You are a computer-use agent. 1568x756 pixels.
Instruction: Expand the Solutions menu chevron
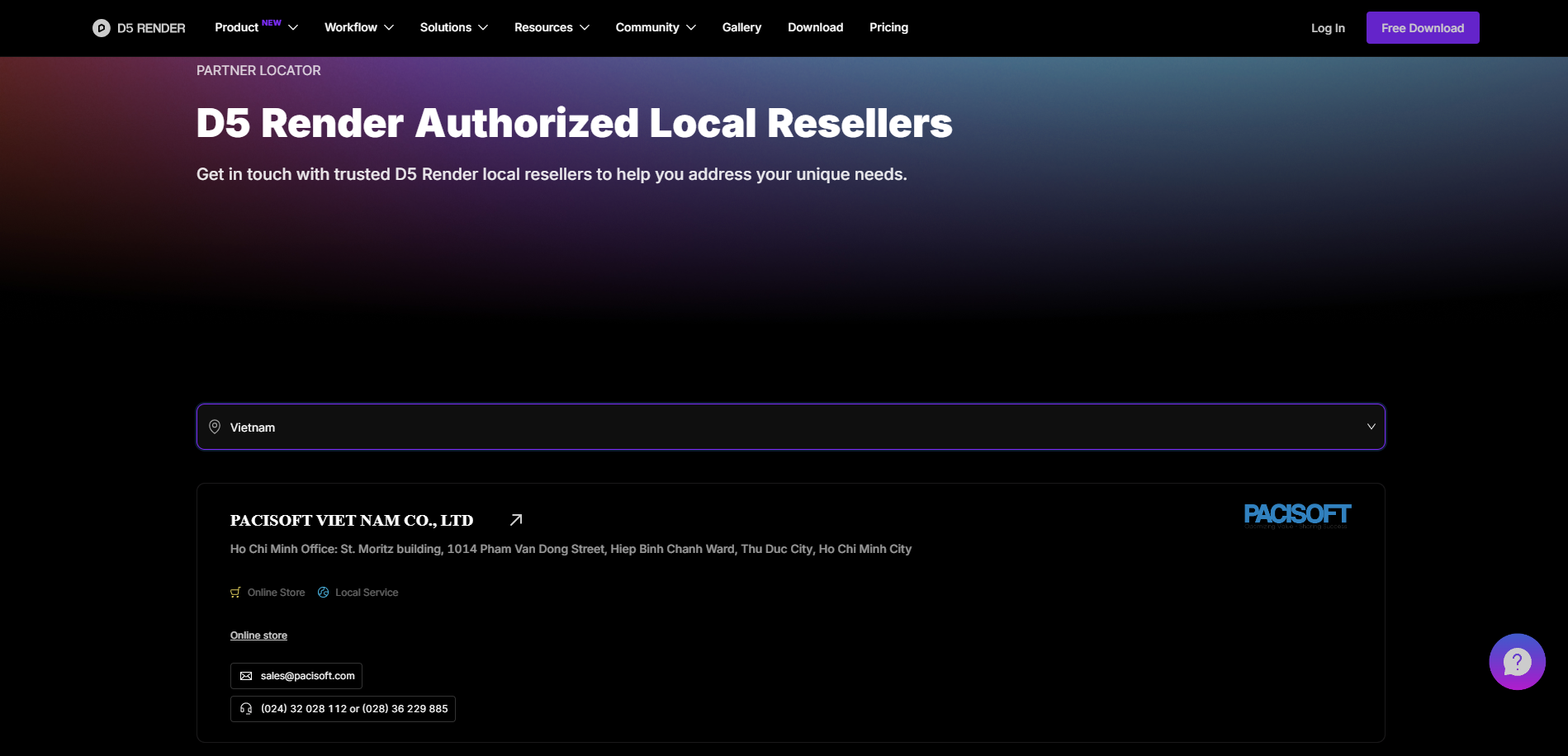click(x=483, y=28)
